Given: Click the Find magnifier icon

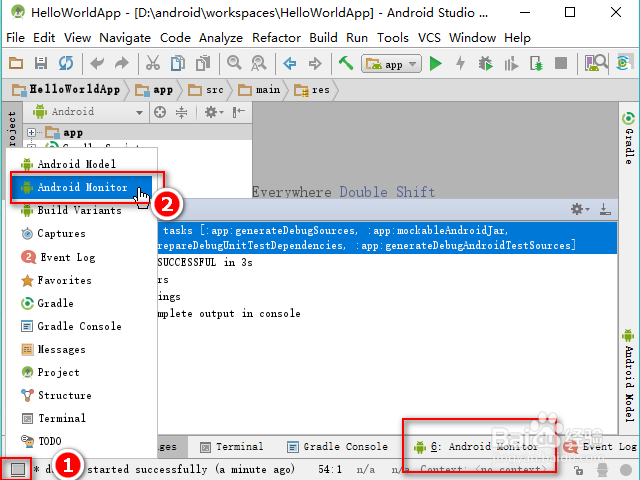Looking at the screenshot, I should (x=234, y=63).
